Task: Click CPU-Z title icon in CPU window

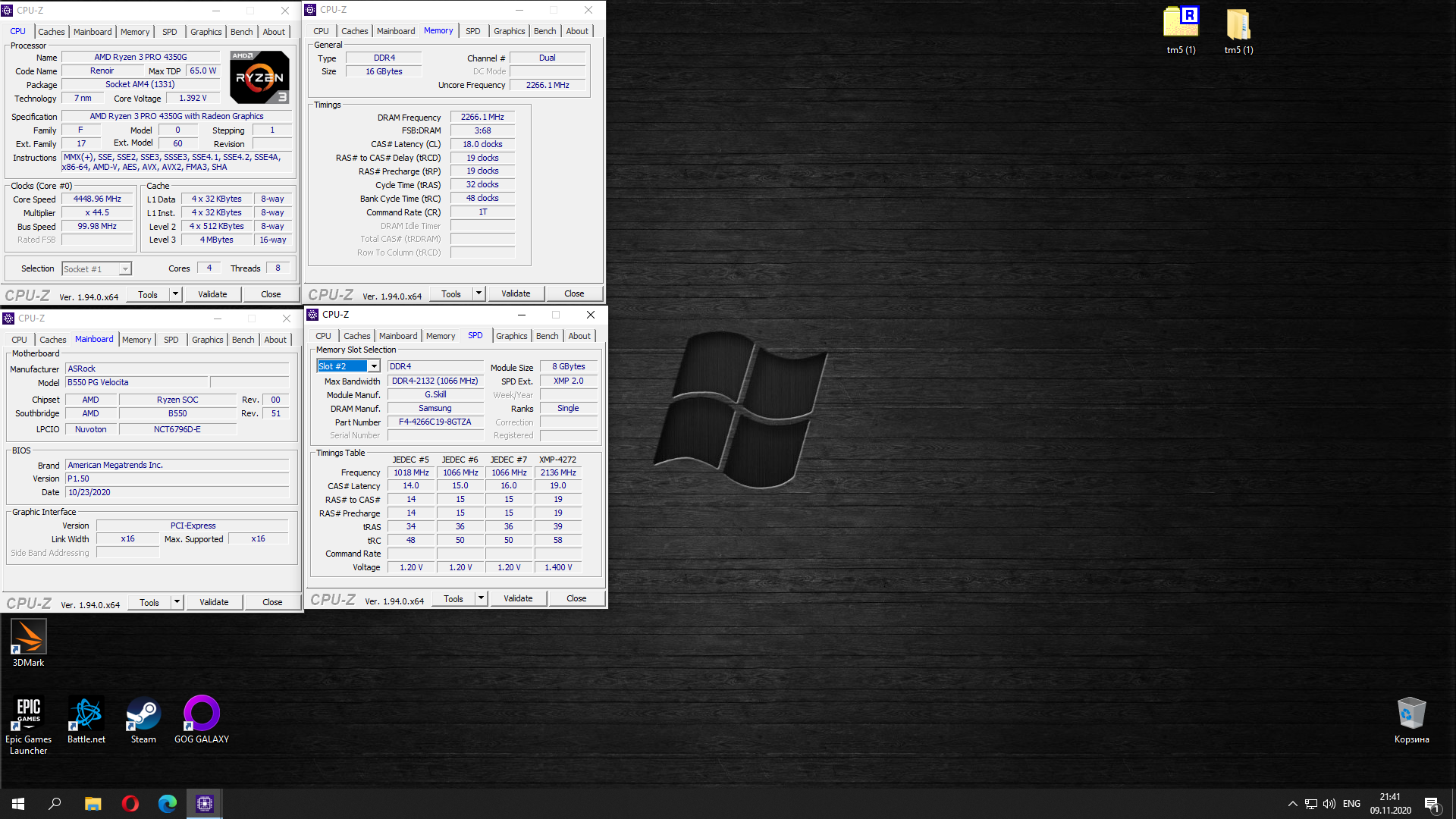Action: (x=7, y=11)
